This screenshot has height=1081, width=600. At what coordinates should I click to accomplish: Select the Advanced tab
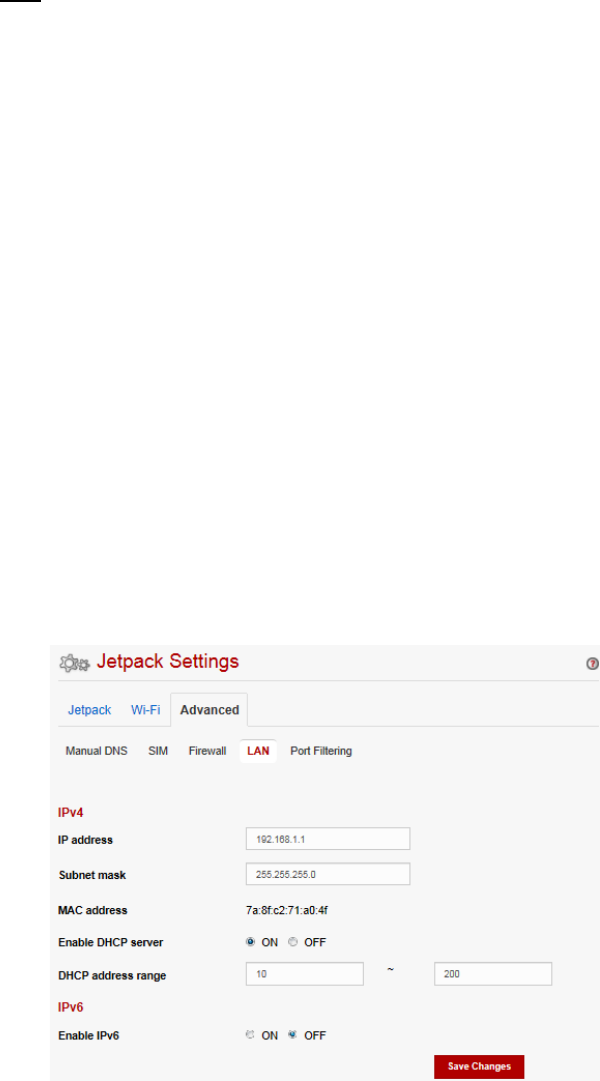point(210,710)
